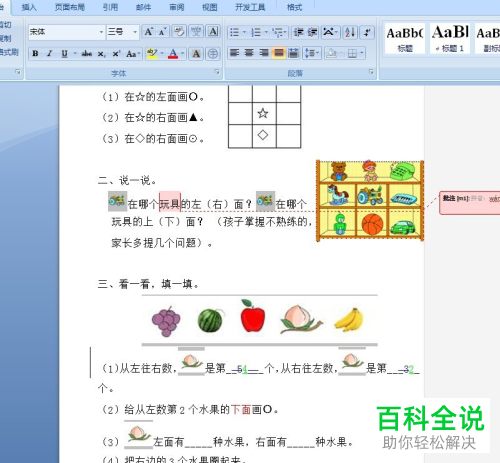This screenshot has height=463, width=500.
Task: Open paragraph dialog launcher in 段落 group
Action: point(371,72)
